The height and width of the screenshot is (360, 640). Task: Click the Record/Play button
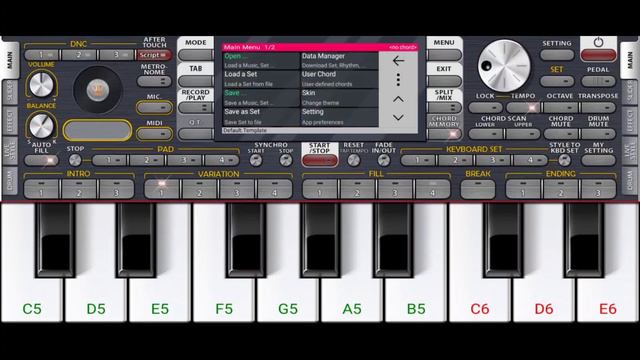click(x=196, y=108)
